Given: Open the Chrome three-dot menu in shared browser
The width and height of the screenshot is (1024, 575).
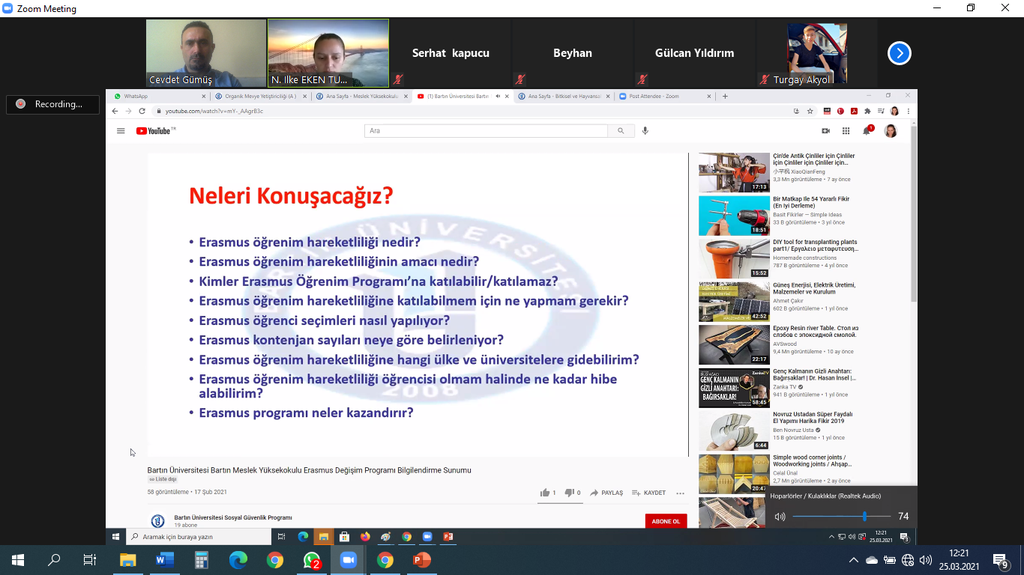Looking at the screenshot, I should coord(908,111).
